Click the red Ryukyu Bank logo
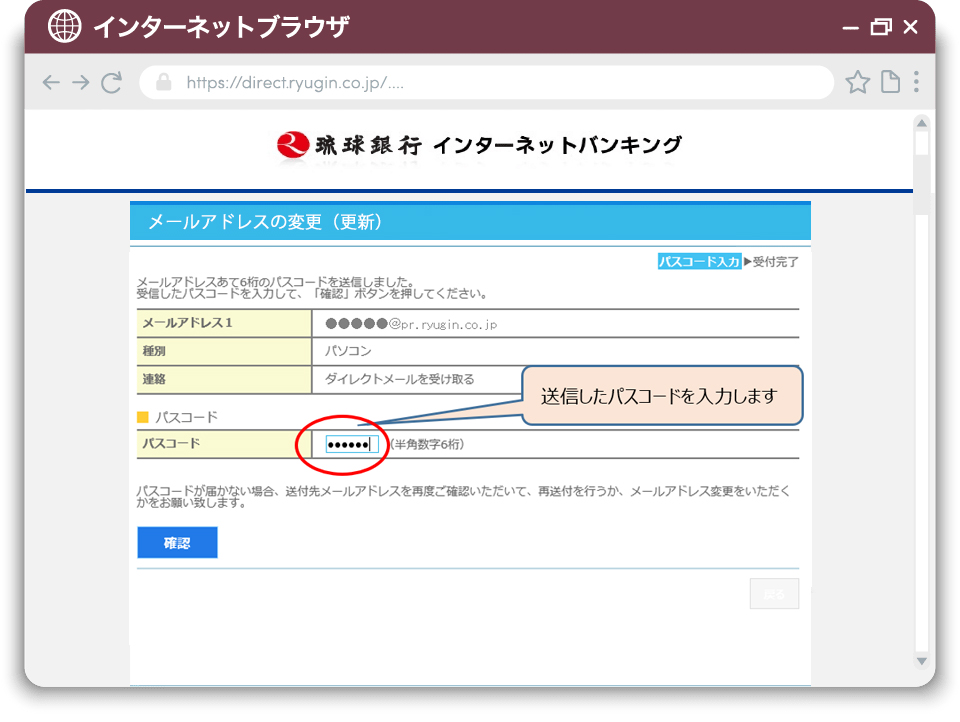The height and width of the screenshot is (722, 960). (292, 145)
